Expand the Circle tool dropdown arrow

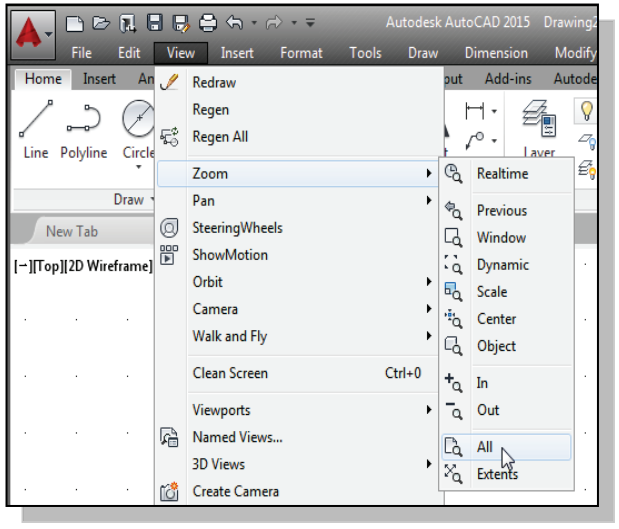(x=138, y=167)
